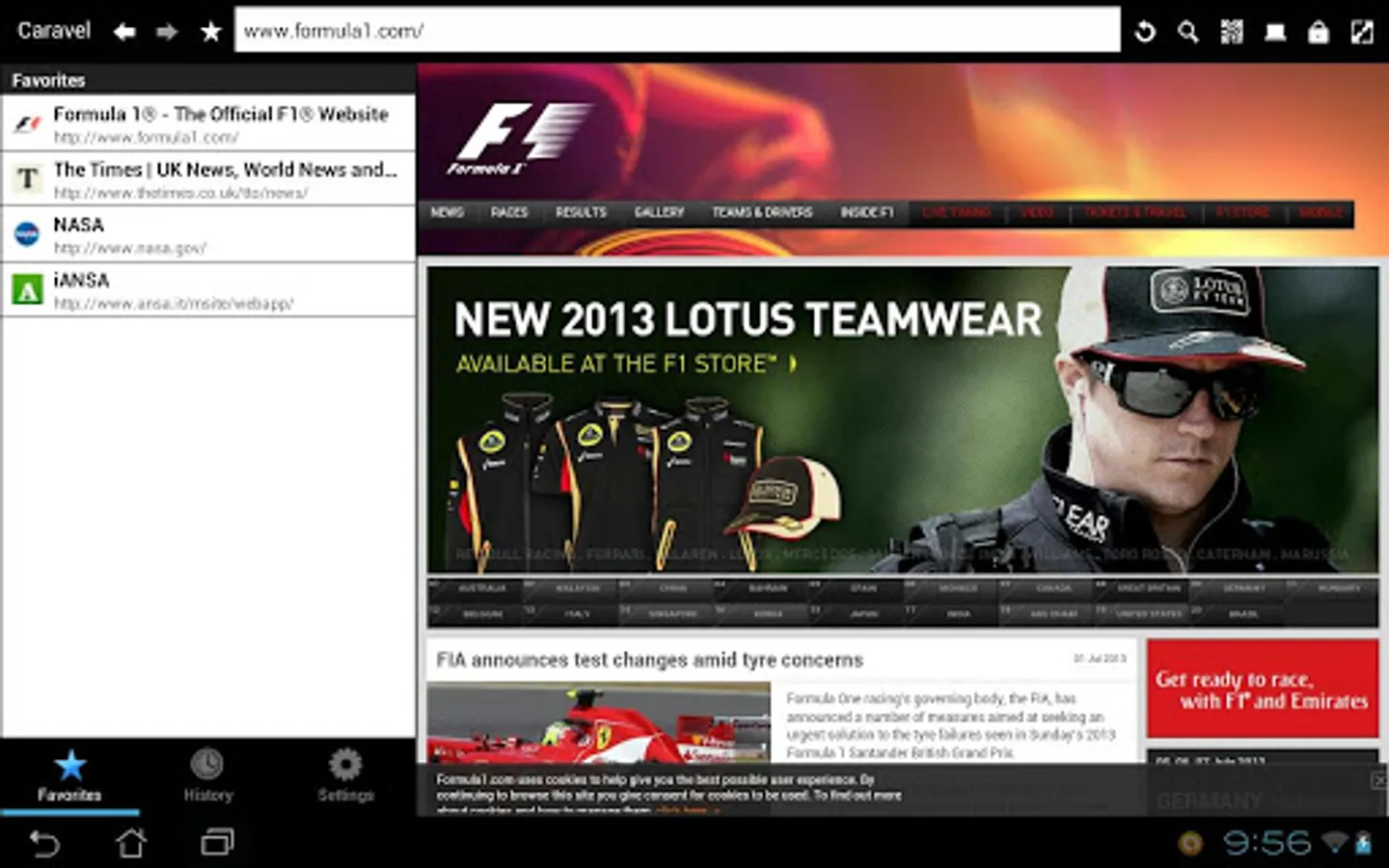Tap the round notification icon in status bar
Viewport: 1389px width, 868px height.
pos(1191,844)
